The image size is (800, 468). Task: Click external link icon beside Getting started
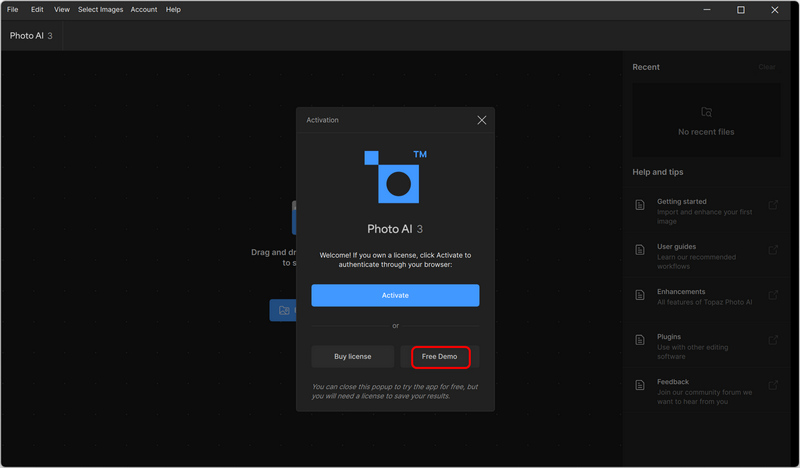(773, 205)
